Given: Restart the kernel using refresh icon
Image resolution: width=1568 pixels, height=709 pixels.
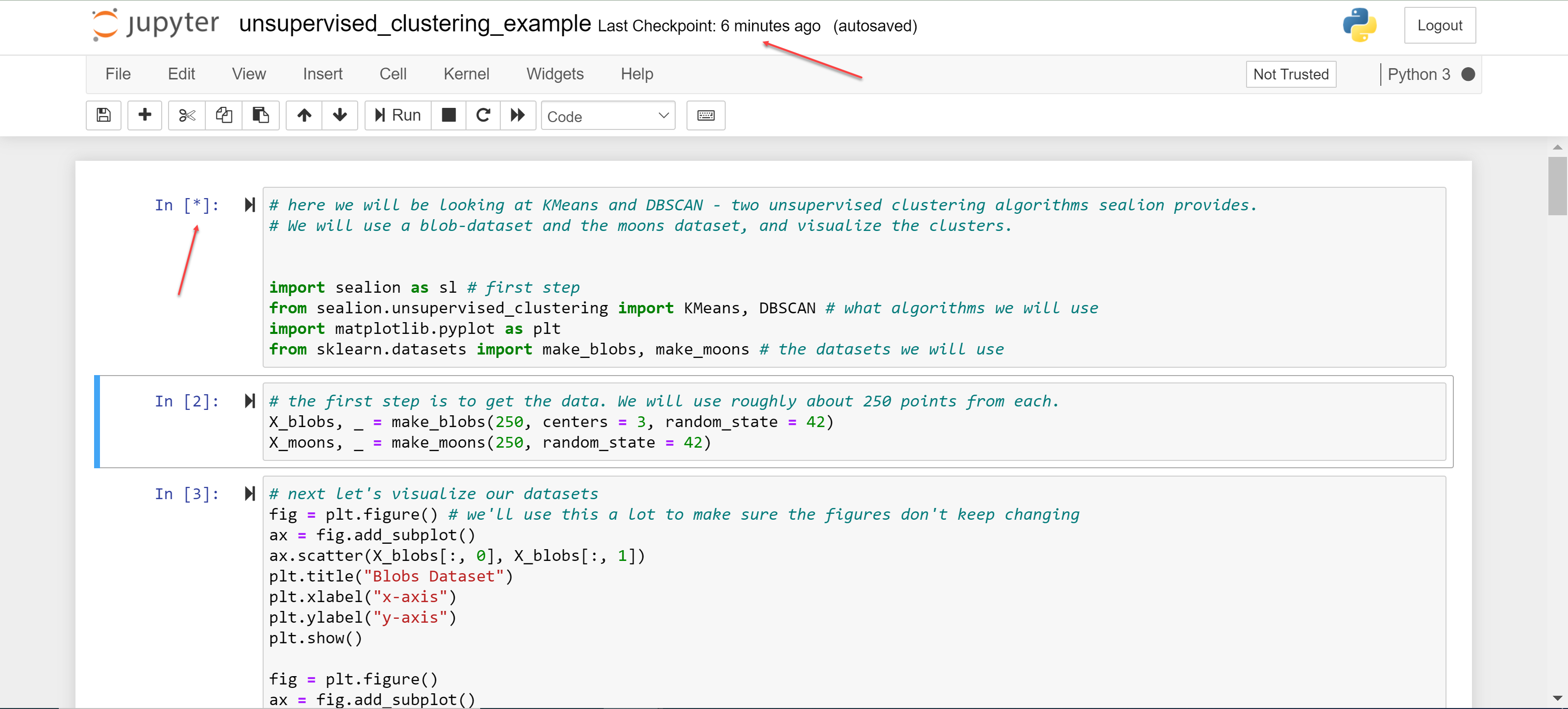Looking at the screenshot, I should (483, 115).
